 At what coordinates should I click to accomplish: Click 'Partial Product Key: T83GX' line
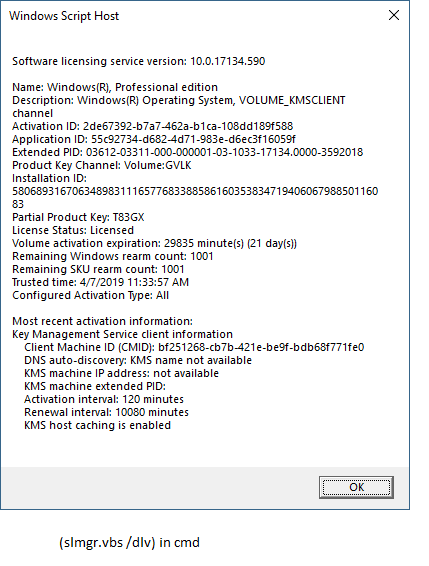[x=78, y=217]
